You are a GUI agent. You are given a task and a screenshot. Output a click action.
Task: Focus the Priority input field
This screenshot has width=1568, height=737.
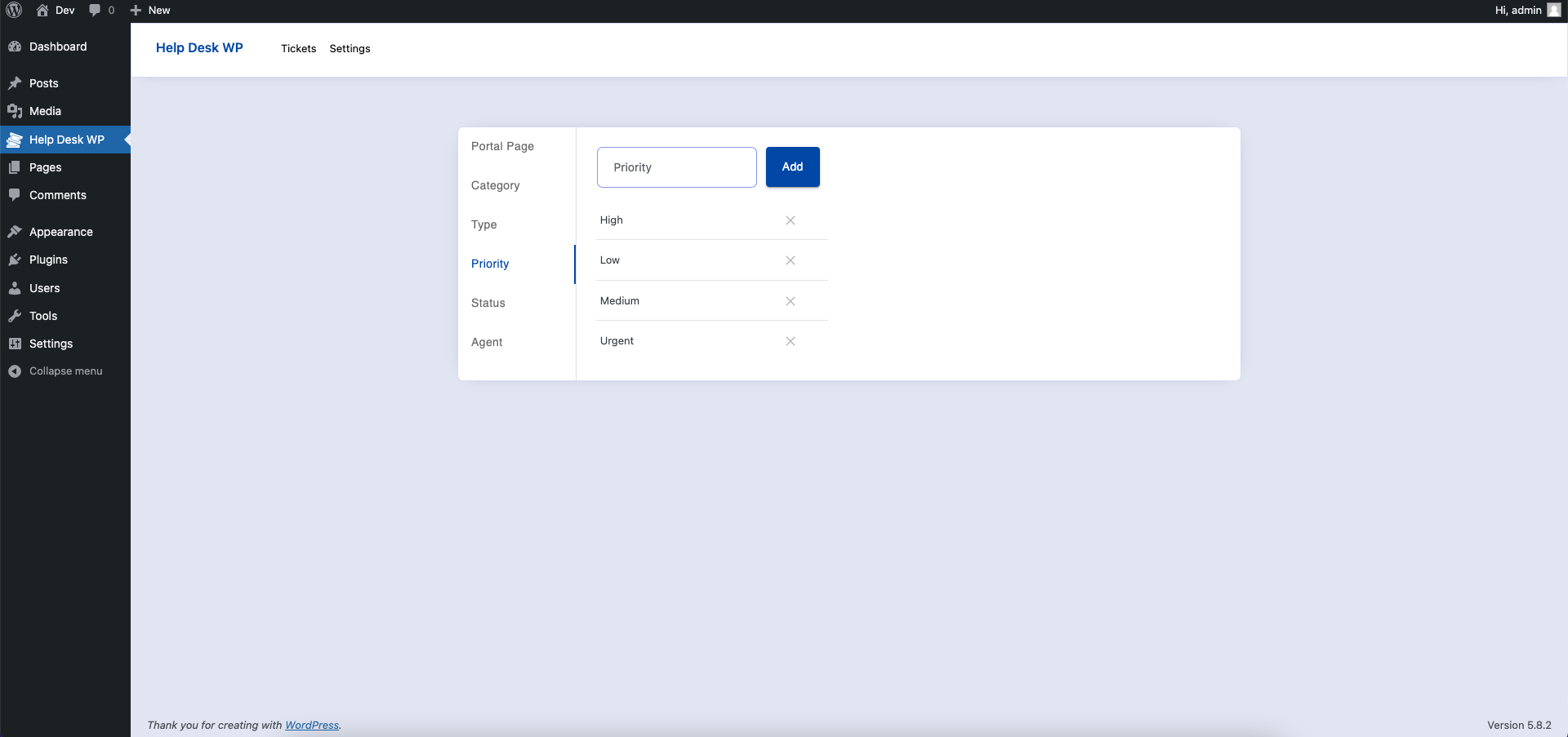point(677,167)
